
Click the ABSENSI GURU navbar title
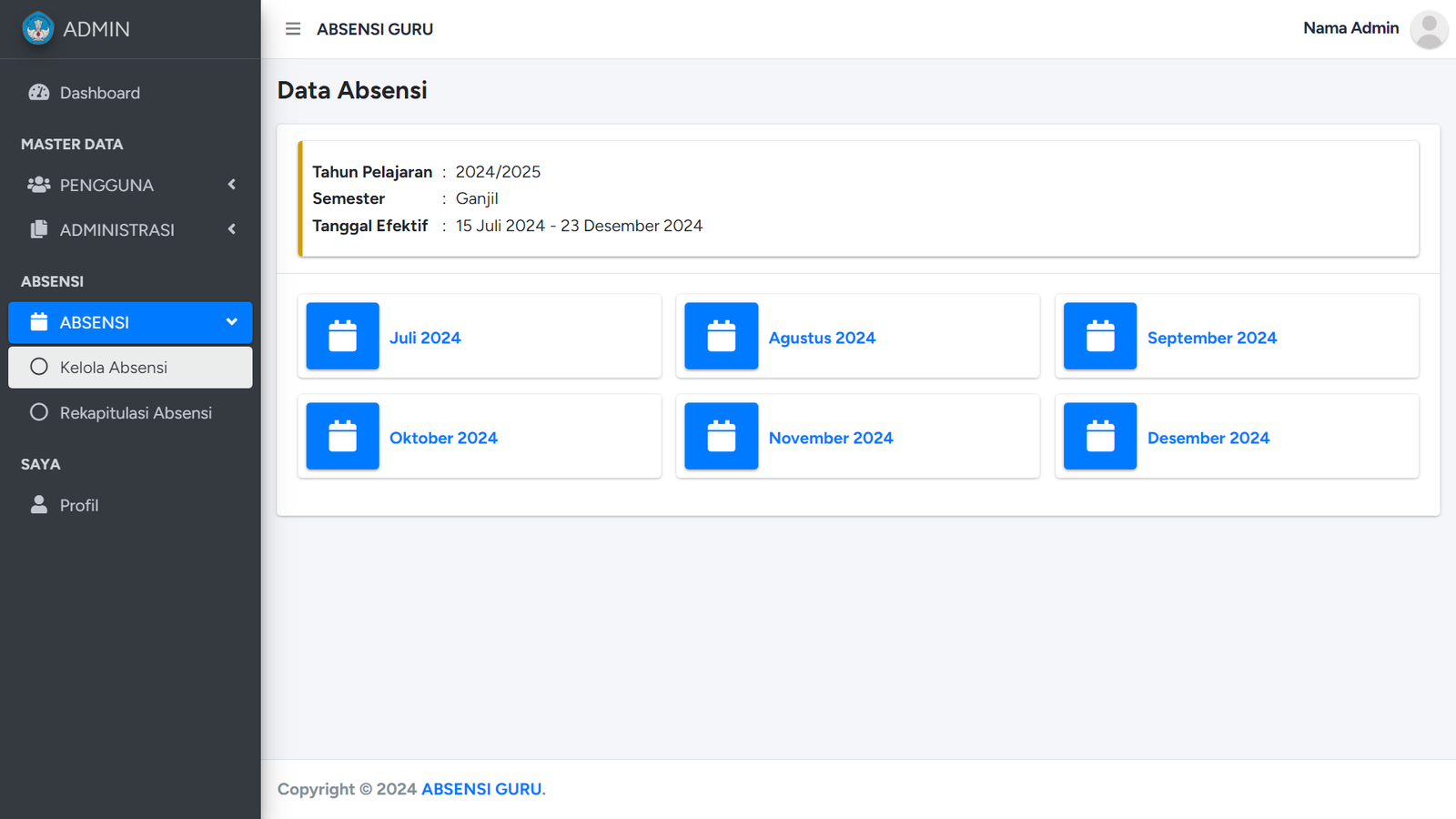[x=375, y=29]
